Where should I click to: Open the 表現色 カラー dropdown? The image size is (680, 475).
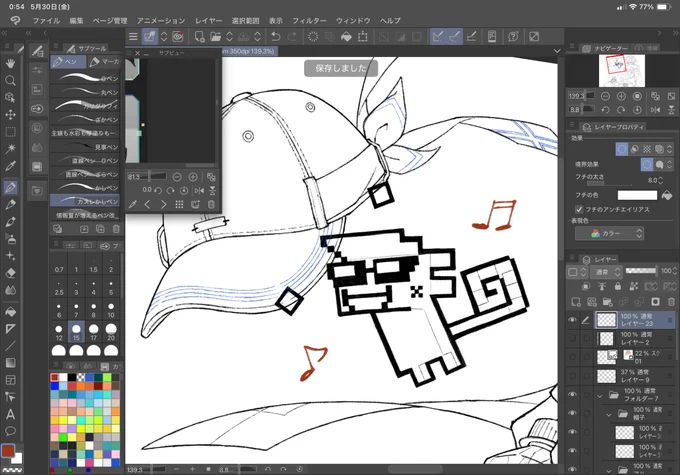pos(609,233)
